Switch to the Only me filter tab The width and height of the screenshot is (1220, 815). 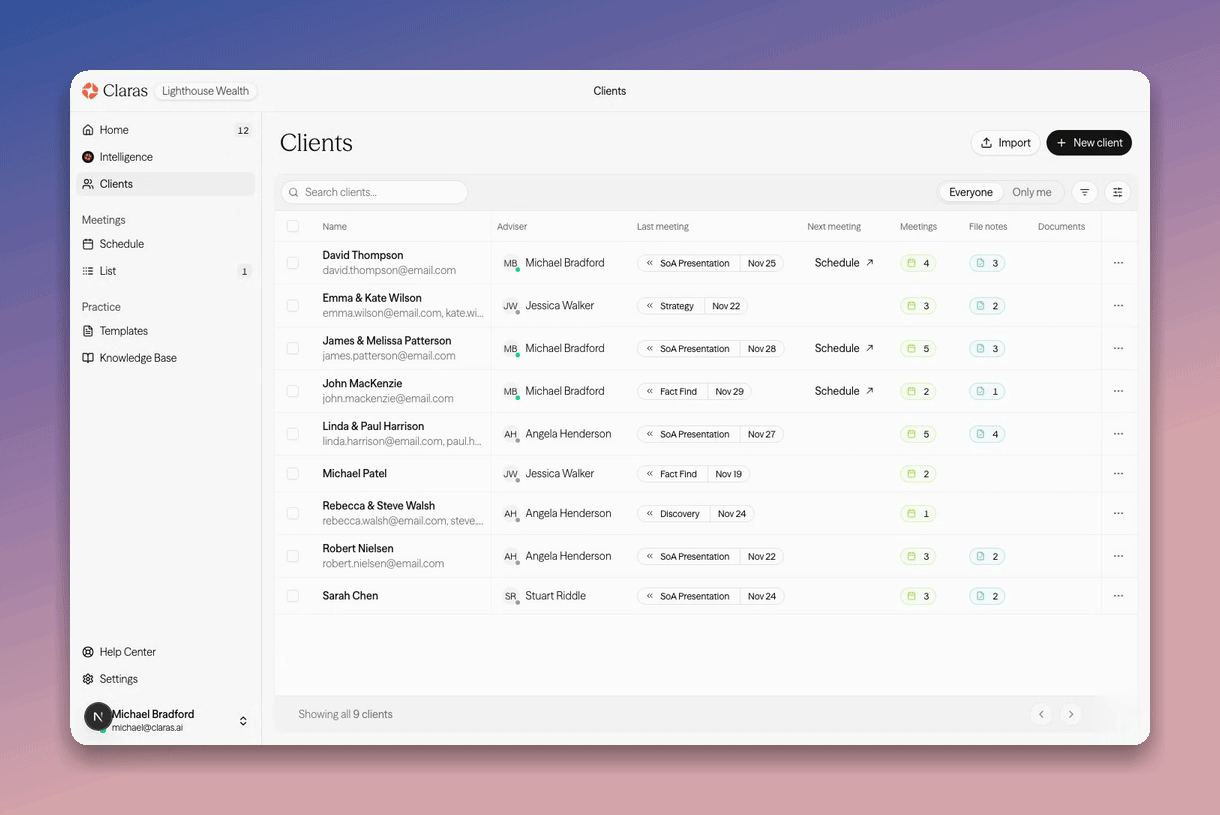pos(1032,192)
